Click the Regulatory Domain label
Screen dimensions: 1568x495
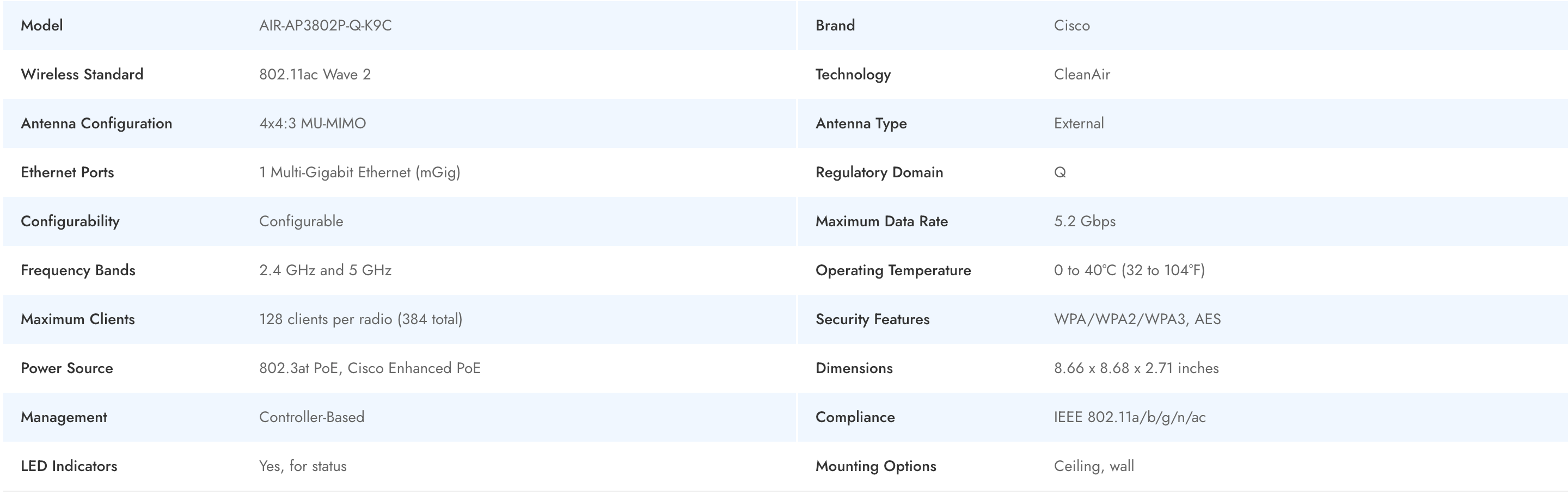tap(879, 172)
